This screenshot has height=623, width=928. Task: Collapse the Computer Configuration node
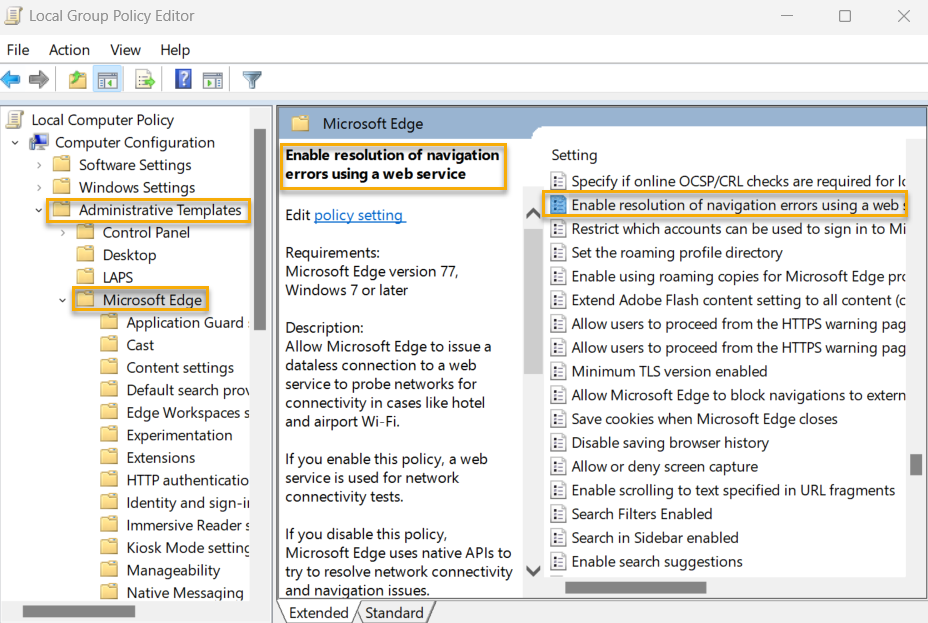[14, 142]
